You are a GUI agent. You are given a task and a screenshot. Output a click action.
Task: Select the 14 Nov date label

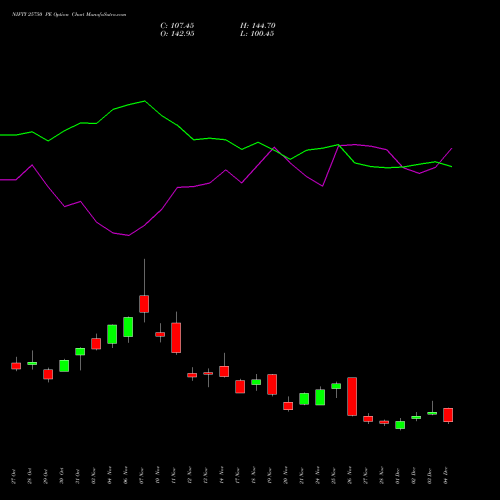tap(221, 476)
